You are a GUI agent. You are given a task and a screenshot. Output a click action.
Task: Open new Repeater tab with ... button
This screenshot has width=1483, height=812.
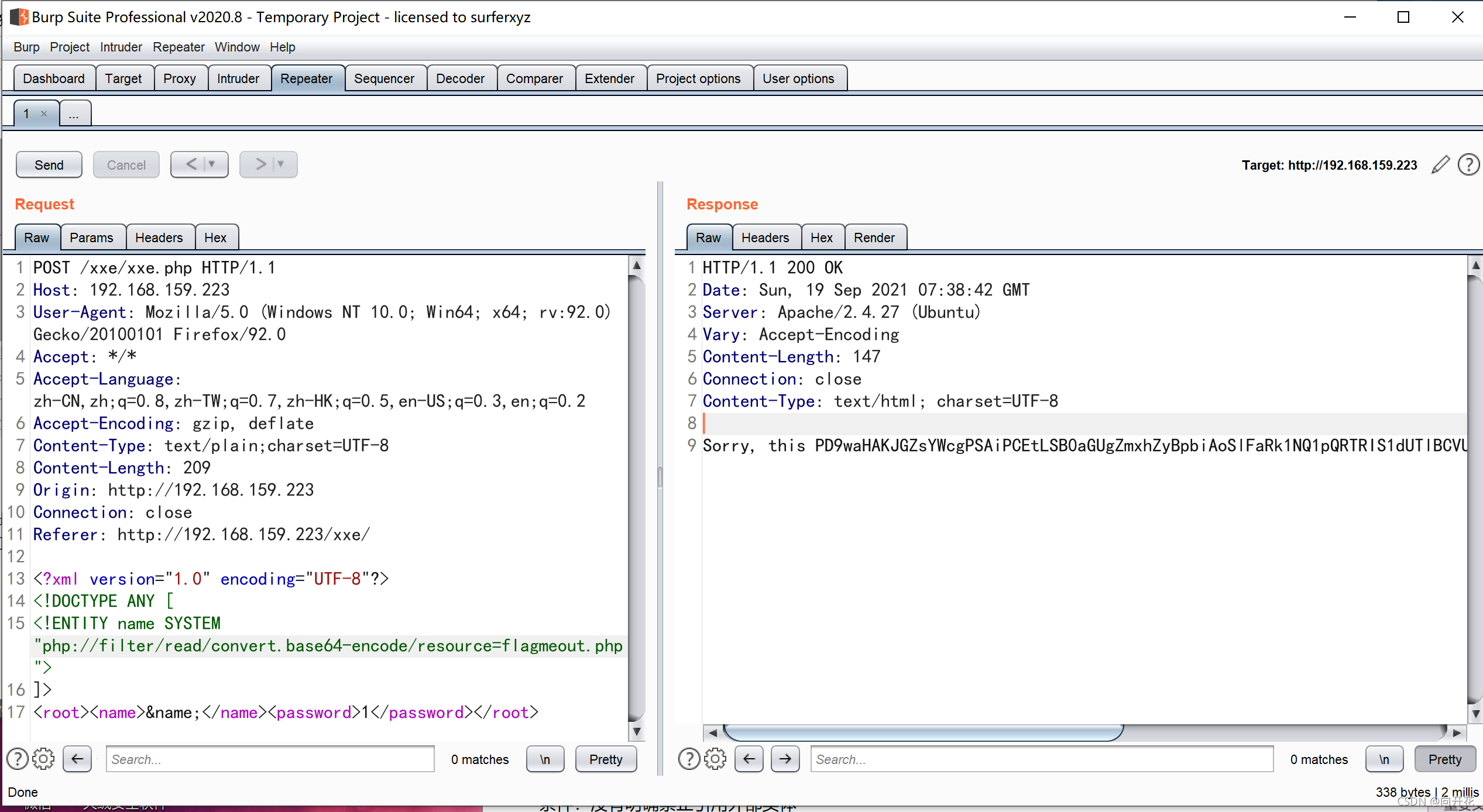click(74, 113)
